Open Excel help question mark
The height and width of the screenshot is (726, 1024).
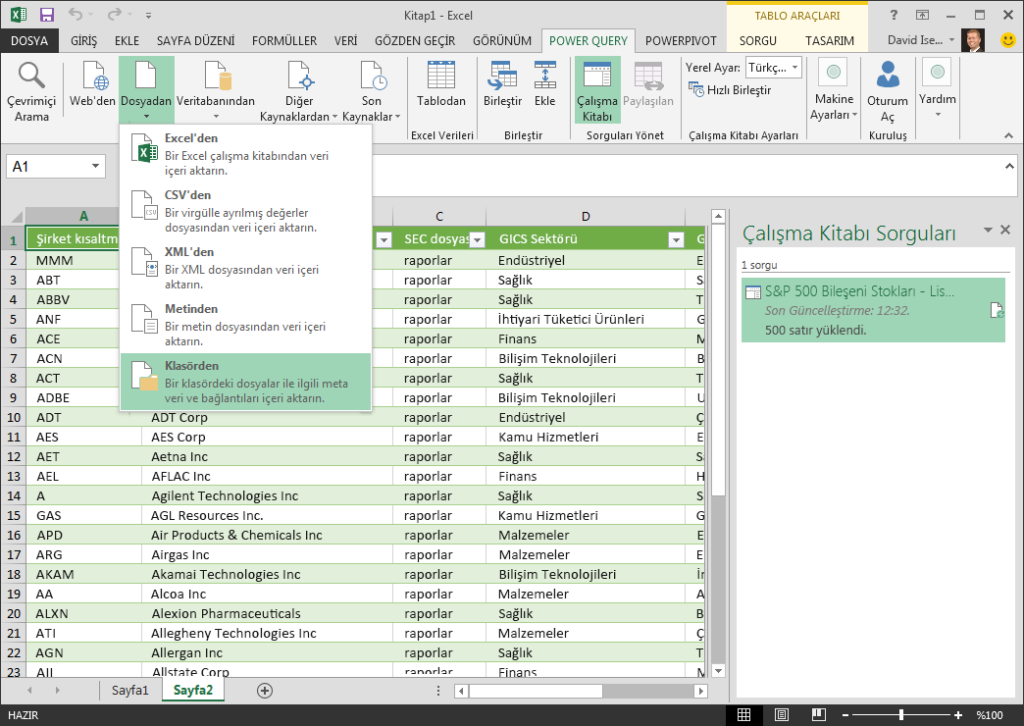[x=893, y=14]
